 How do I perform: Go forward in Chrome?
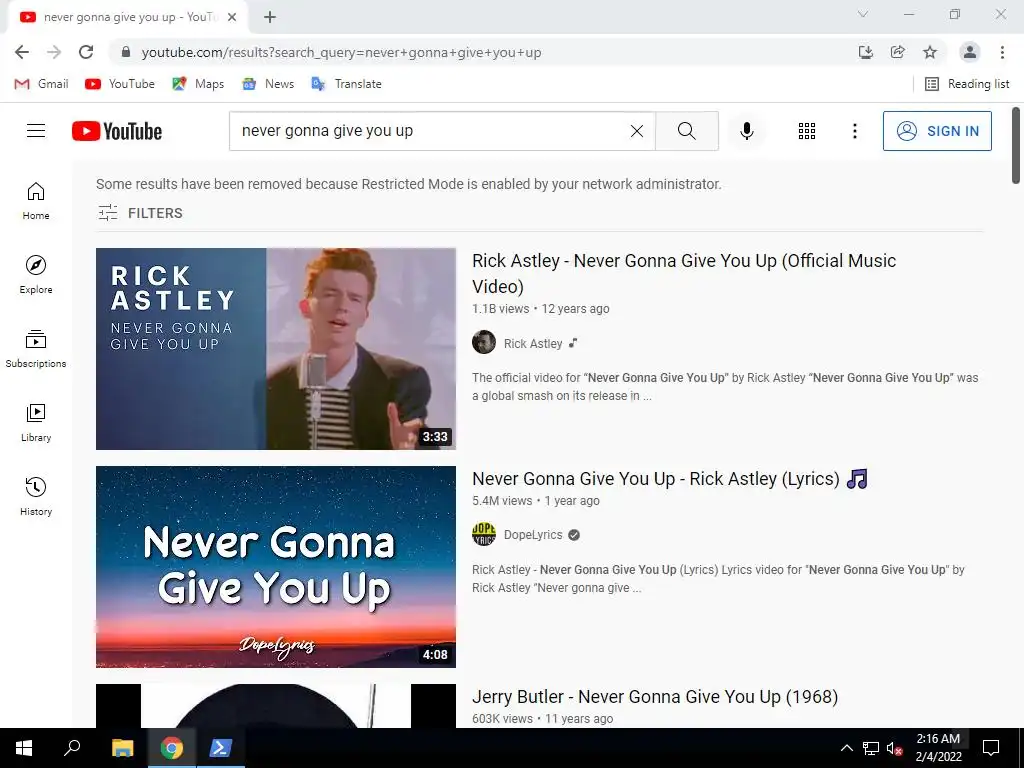coord(54,52)
